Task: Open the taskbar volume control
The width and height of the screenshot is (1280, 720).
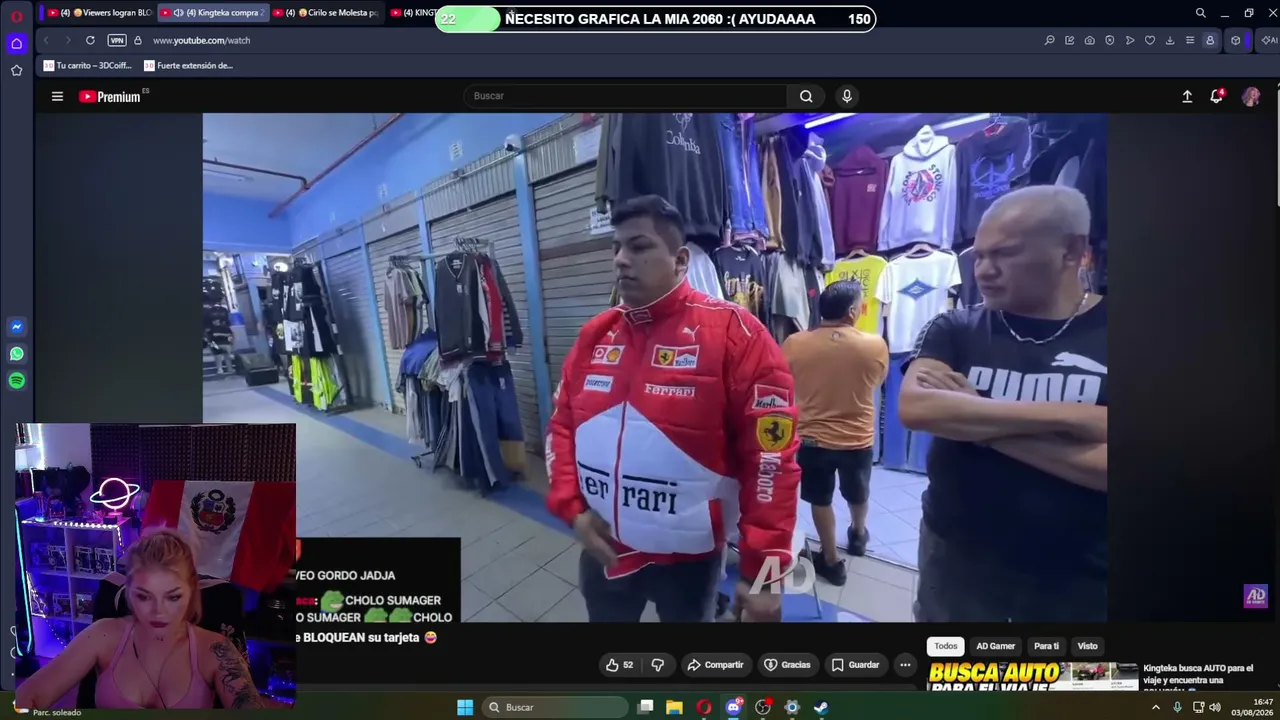Action: (1215, 707)
